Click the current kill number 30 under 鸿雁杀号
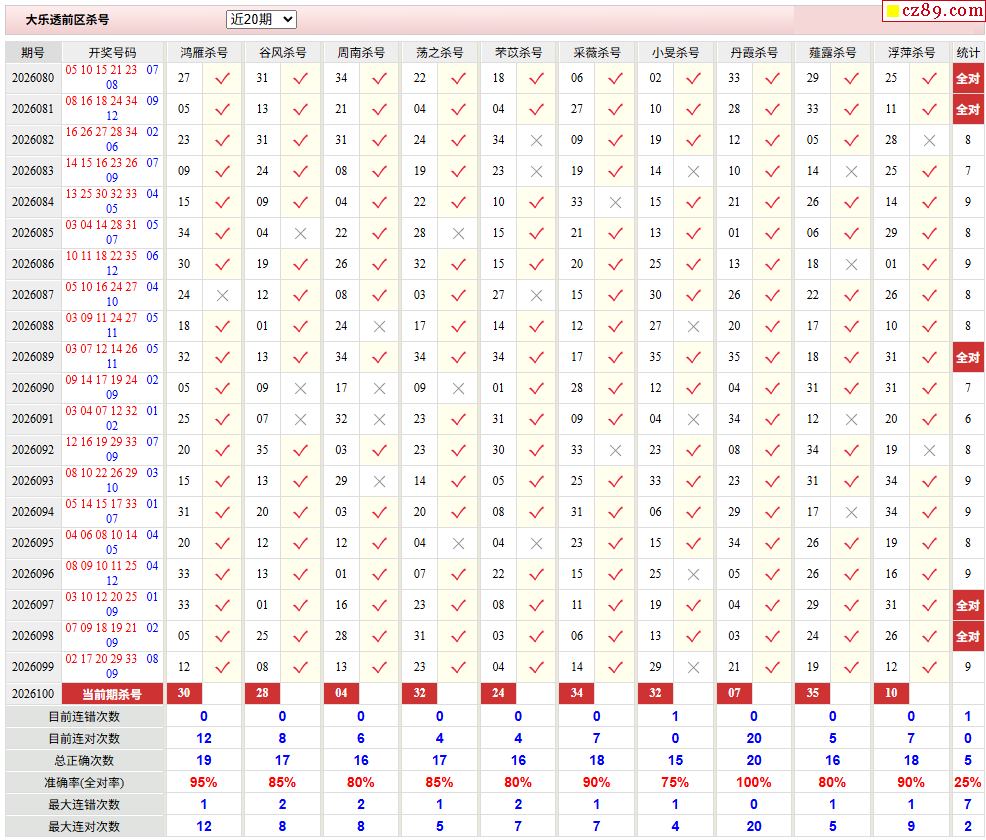986x840 pixels. coord(184,693)
